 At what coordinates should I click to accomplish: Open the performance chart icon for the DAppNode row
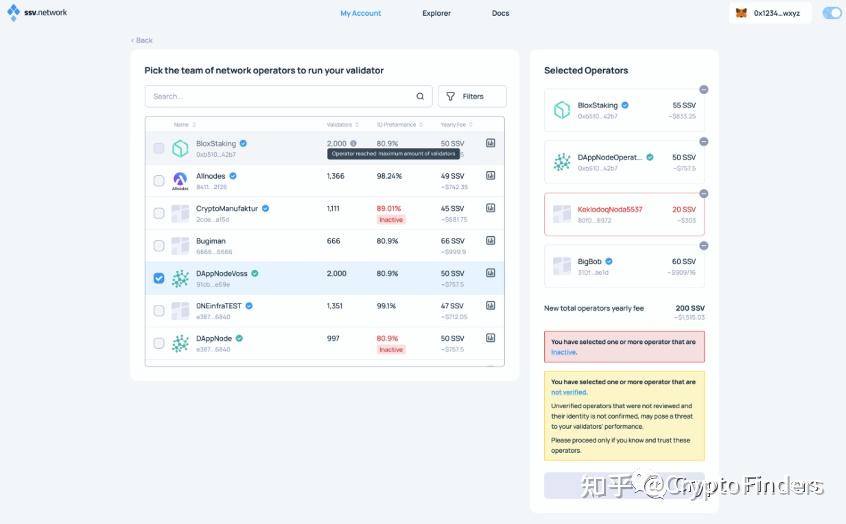[x=490, y=338]
